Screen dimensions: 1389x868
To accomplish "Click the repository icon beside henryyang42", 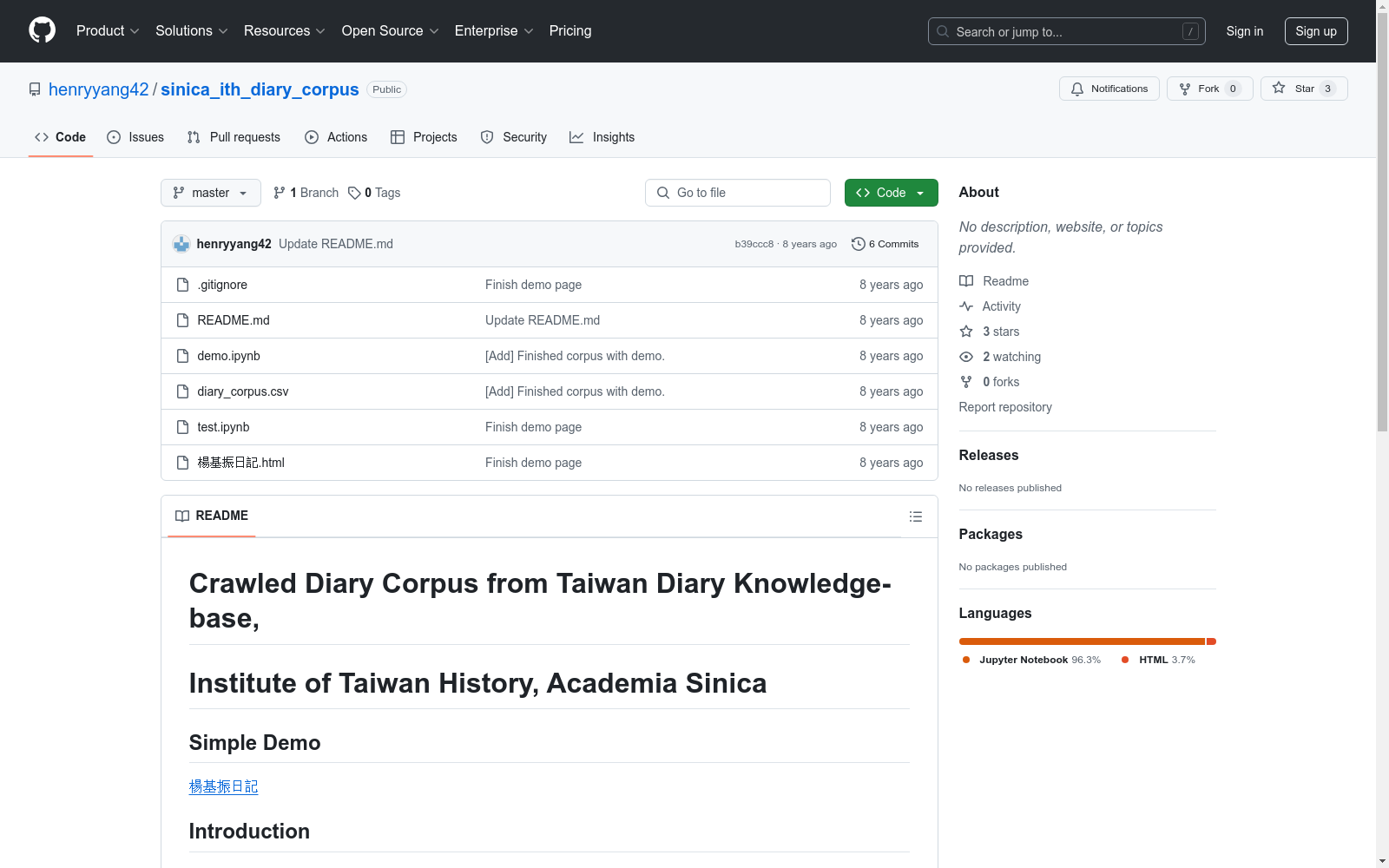I will point(35,89).
